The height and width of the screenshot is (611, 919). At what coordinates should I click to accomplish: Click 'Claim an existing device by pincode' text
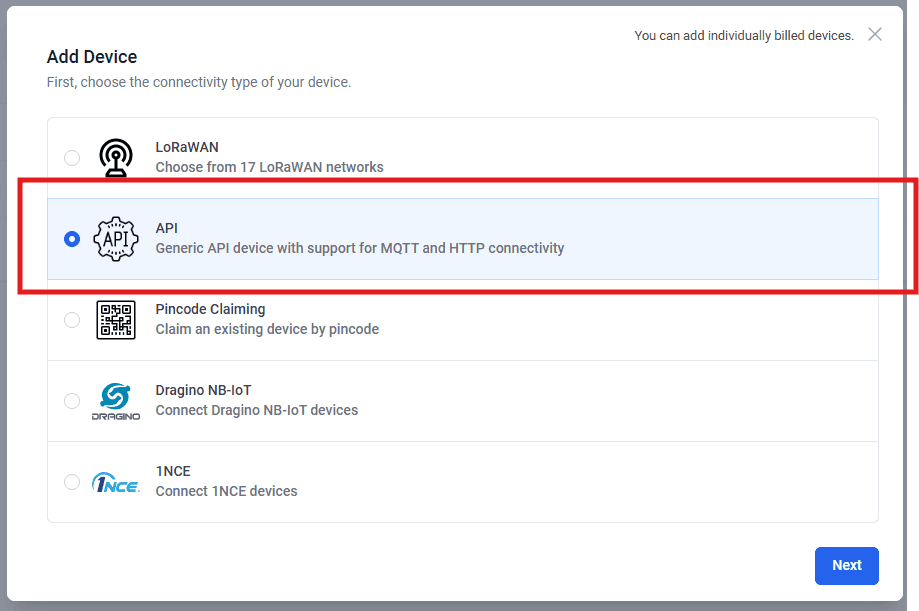(x=267, y=329)
